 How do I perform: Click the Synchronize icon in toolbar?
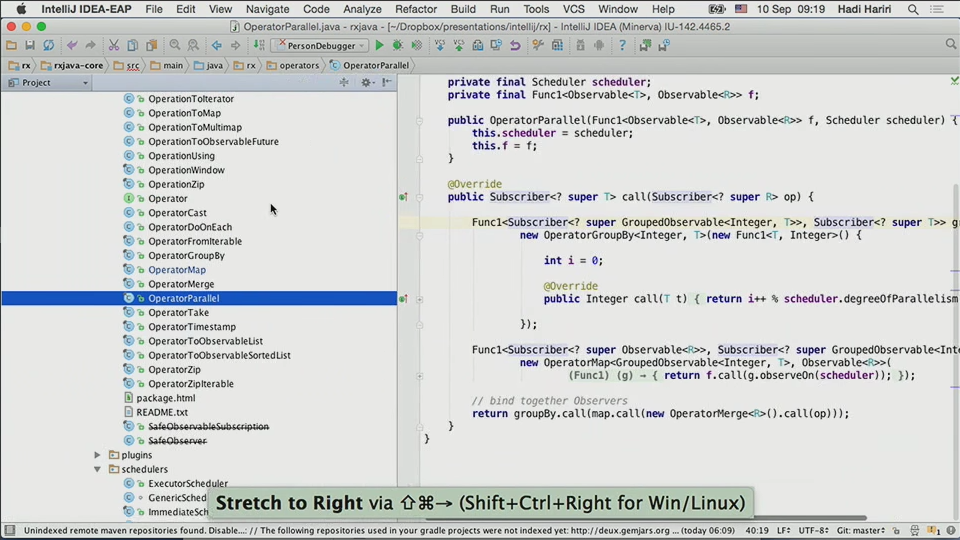tap(50, 46)
